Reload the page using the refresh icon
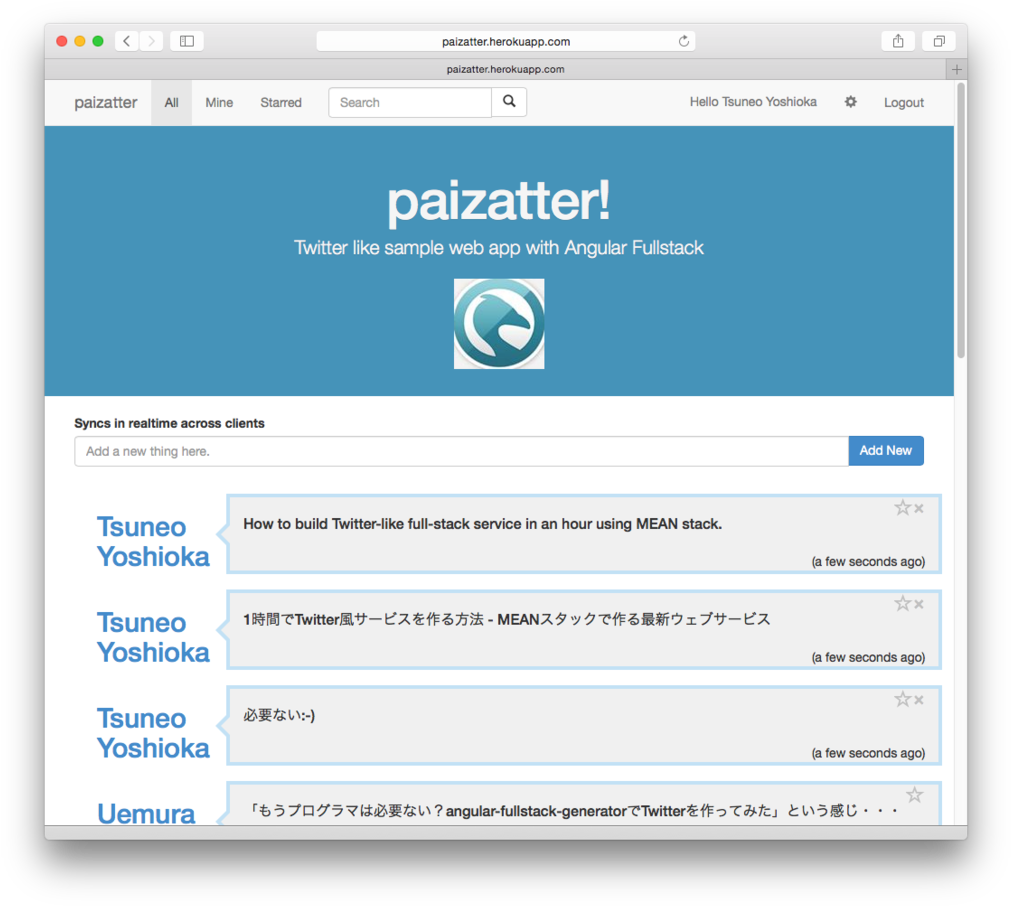 (x=684, y=41)
